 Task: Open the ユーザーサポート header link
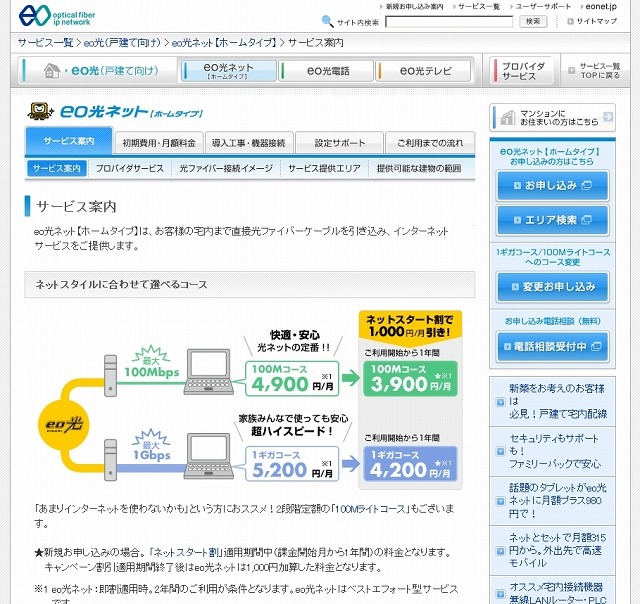click(x=543, y=7)
